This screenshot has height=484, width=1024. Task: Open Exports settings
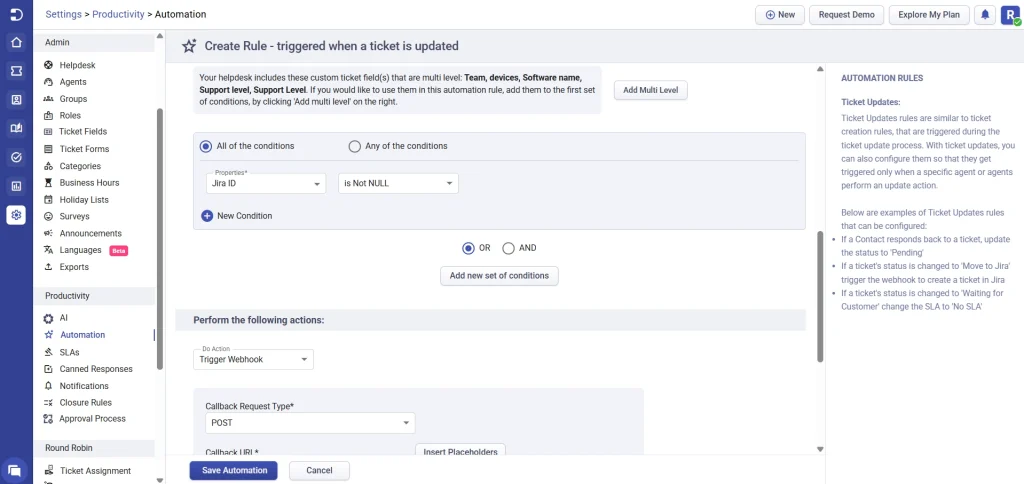click(x=74, y=267)
